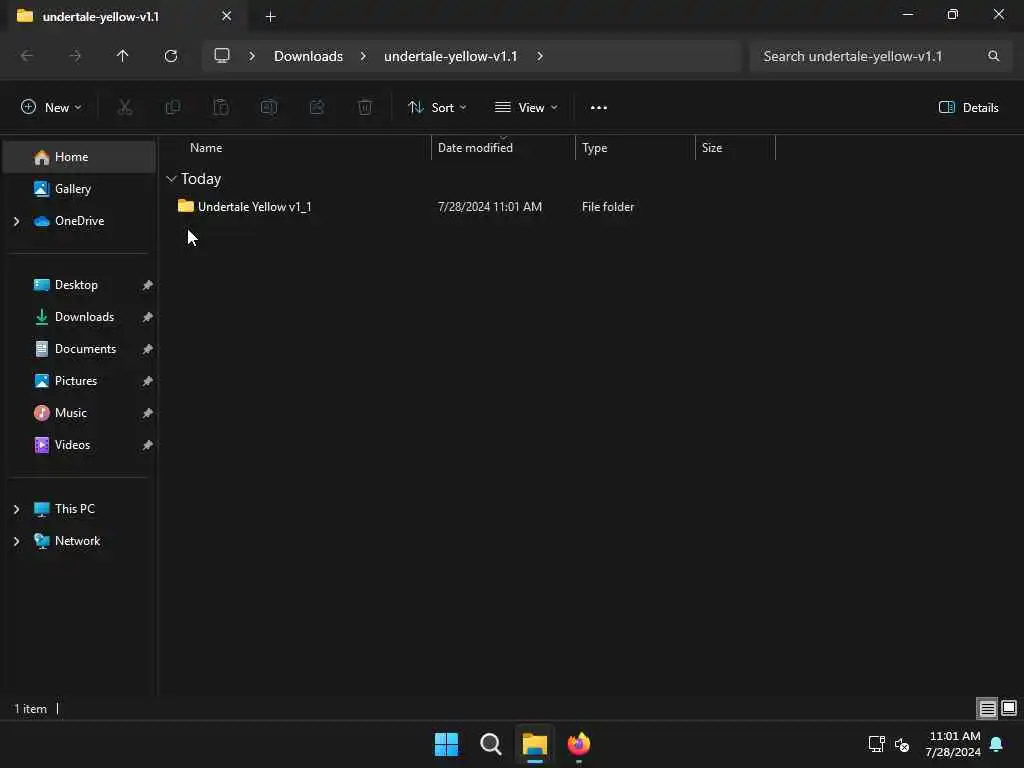This screenshot has height=768, width=1024.
Task: Click the taskbar clock and date
Action: click(953, 744)
